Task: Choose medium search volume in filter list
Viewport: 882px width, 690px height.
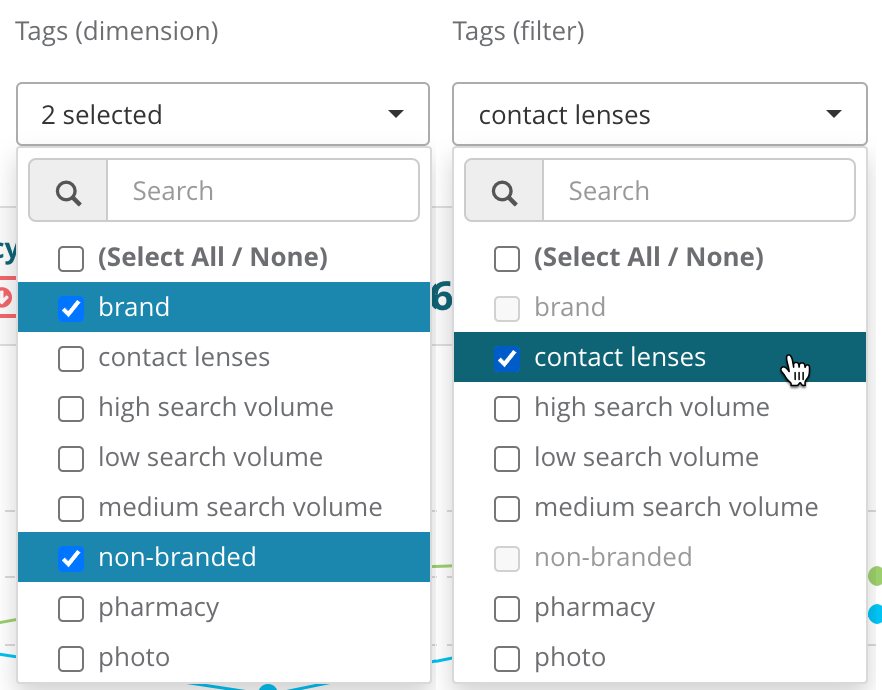Action: point(507,508)
